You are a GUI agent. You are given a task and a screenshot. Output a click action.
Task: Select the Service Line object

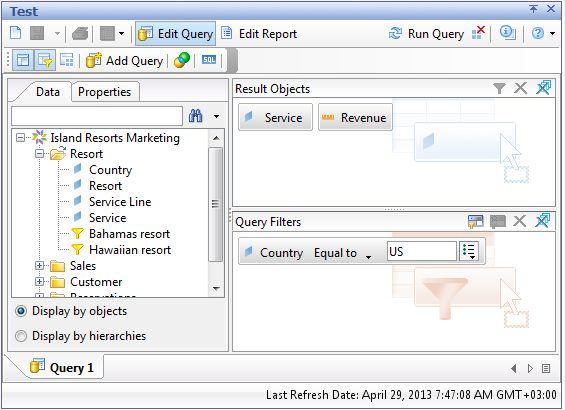coord(120,202)
